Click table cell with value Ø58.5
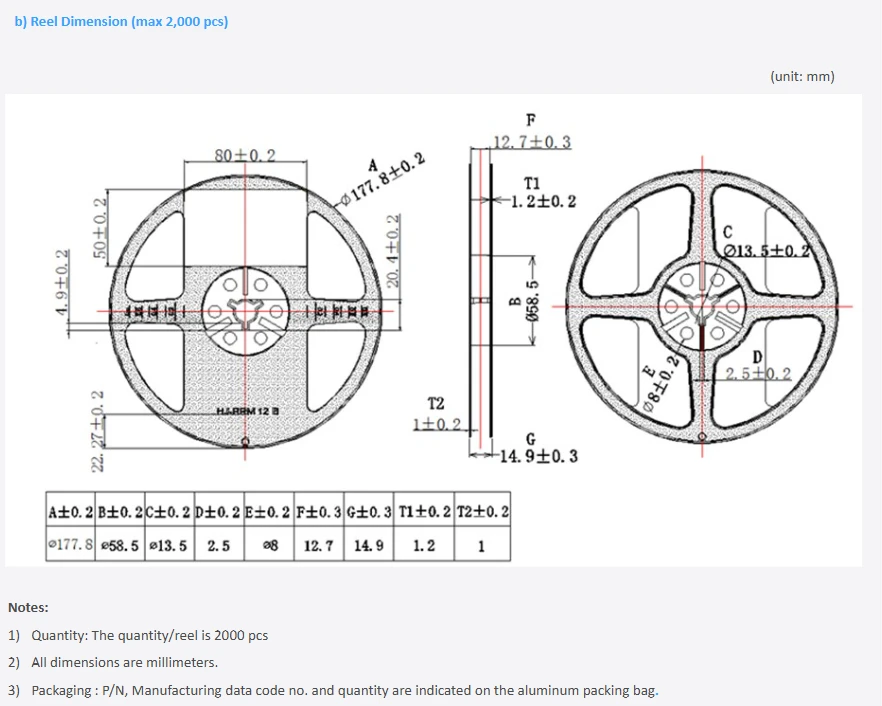The height and width of the screenshot is (706, 882). pyautogui.click(x=120, y=545)
